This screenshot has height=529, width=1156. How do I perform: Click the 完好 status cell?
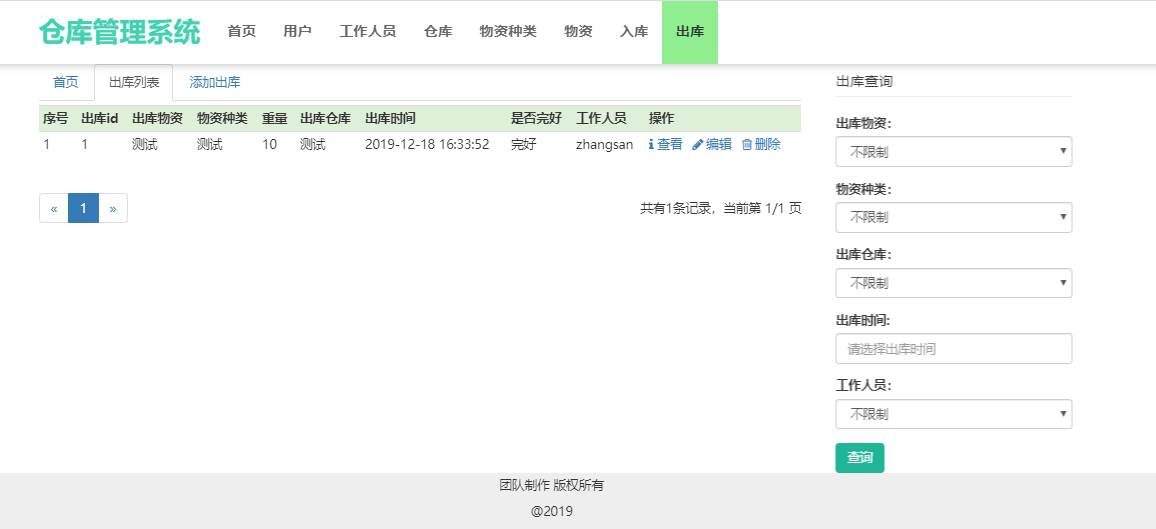tap(523, 144)
